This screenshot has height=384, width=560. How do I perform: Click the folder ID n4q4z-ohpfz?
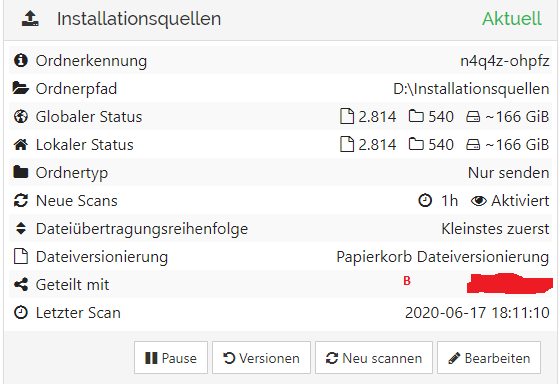click(505, 61)
